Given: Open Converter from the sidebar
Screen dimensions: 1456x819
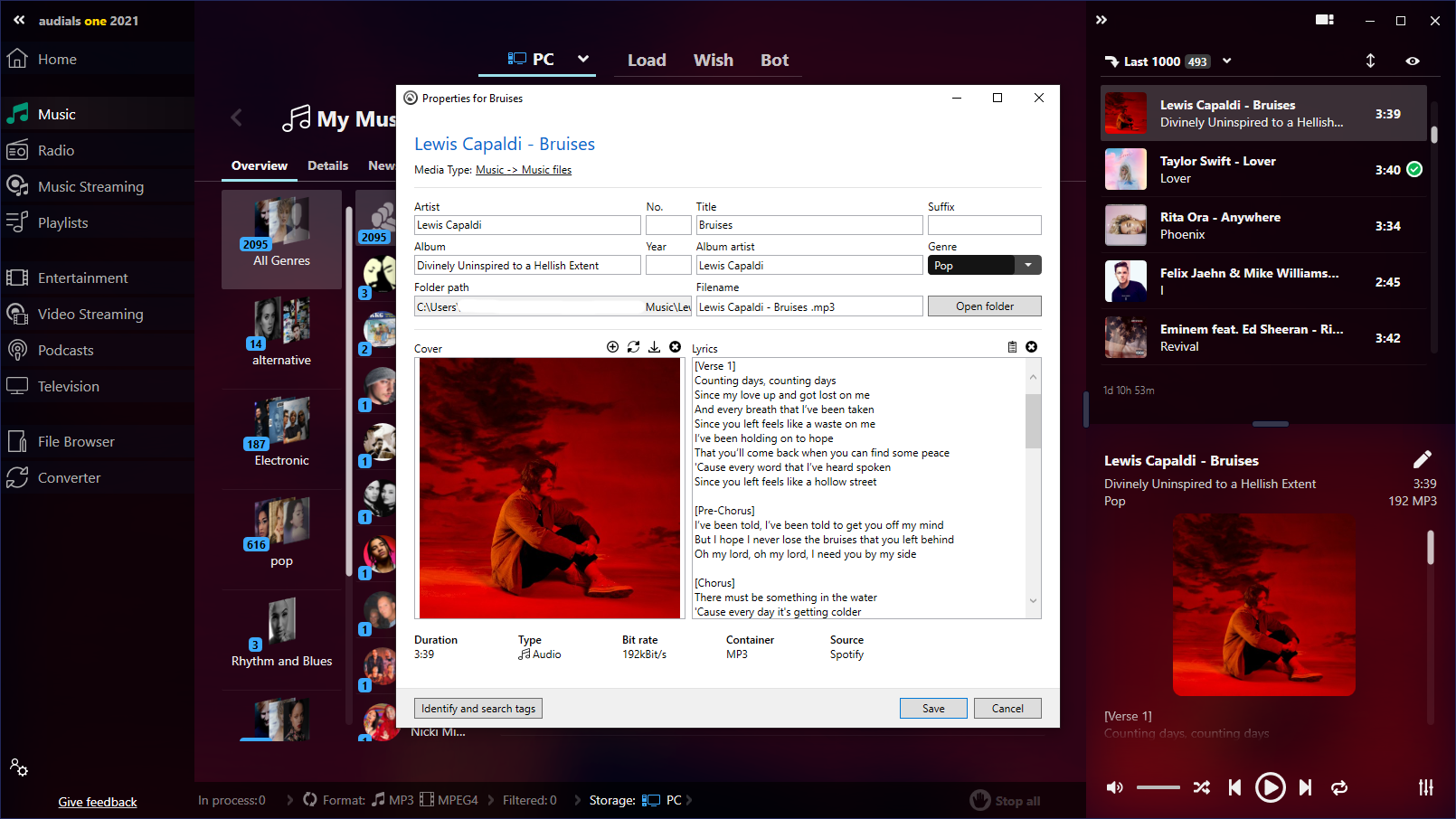Looking at the screenshot, I should [69, 478].
